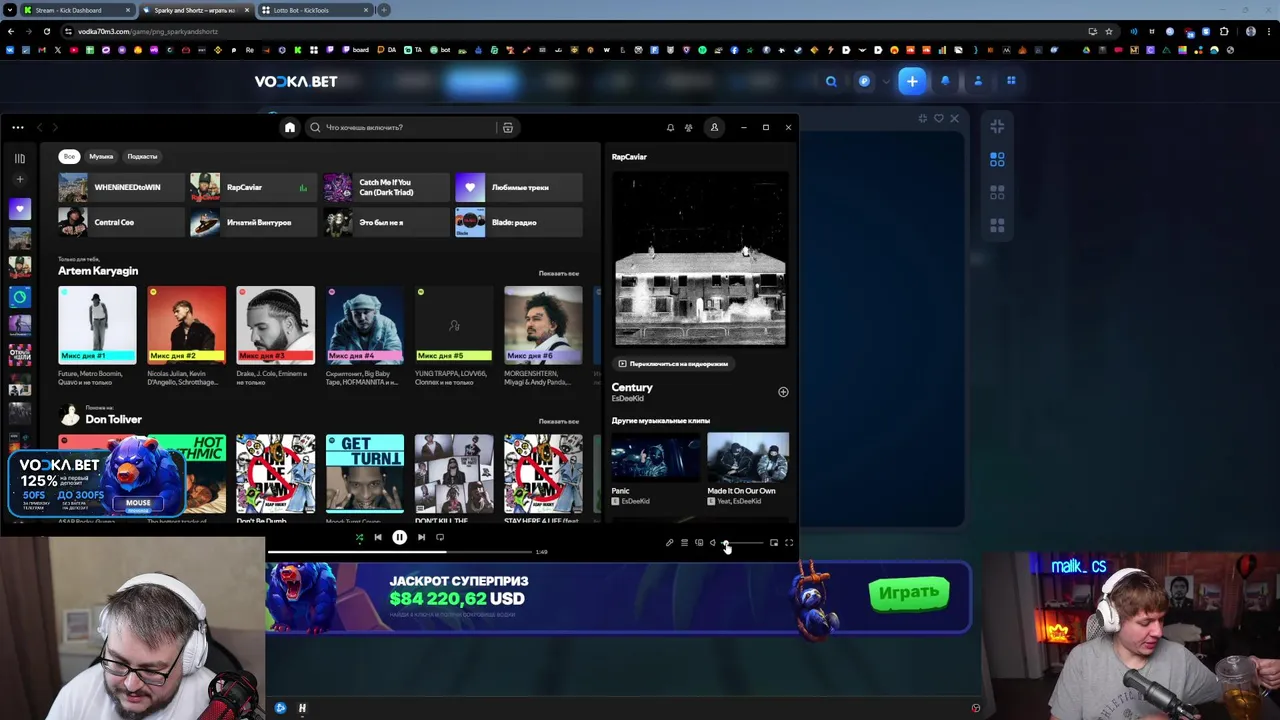Screen dimensions: 1280x720
Task: Open 'Catch Me If You Can (Dark Triad)' tile
Action: pos(386,187)
